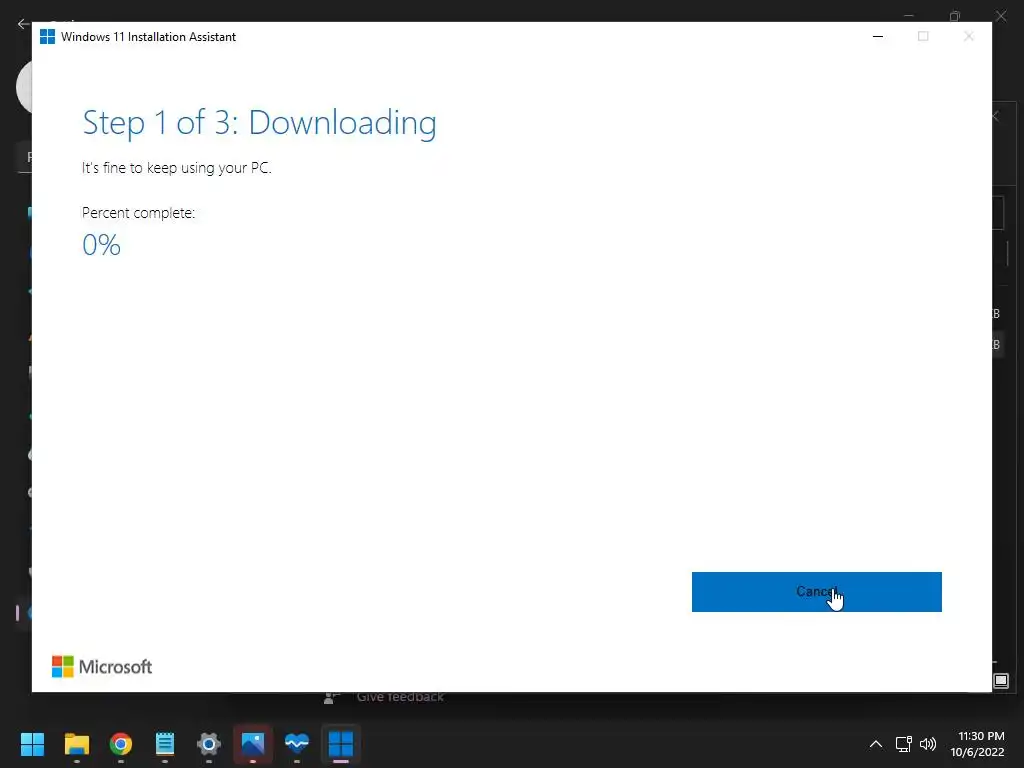Click the Give feedback link in the background window
The height and width of the screenshot is (768, 1024).
point(400,697)
